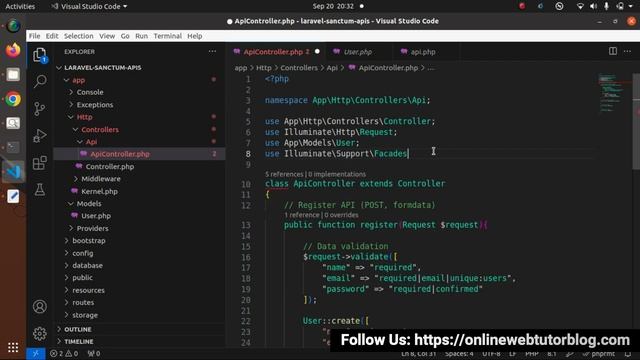Collapse the Http folder

pos(84,117)
